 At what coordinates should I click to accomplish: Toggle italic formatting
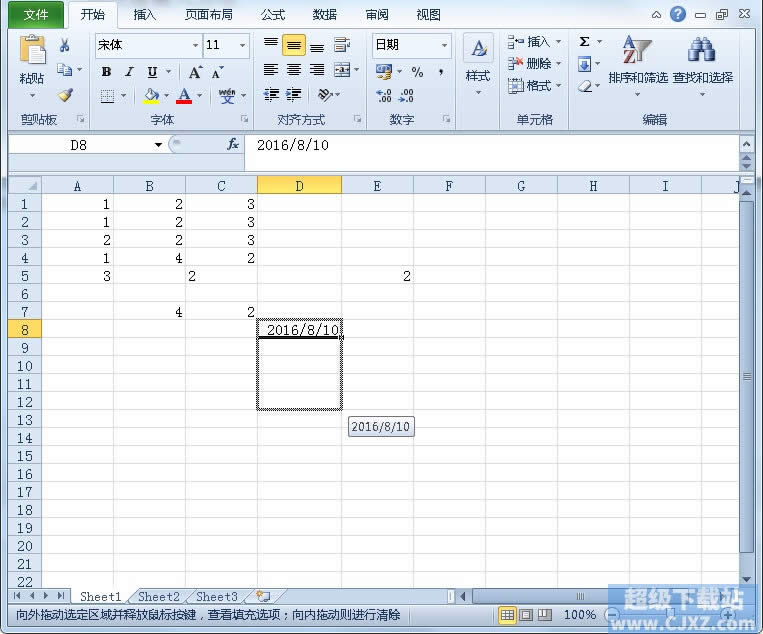[x=129, y=72]
